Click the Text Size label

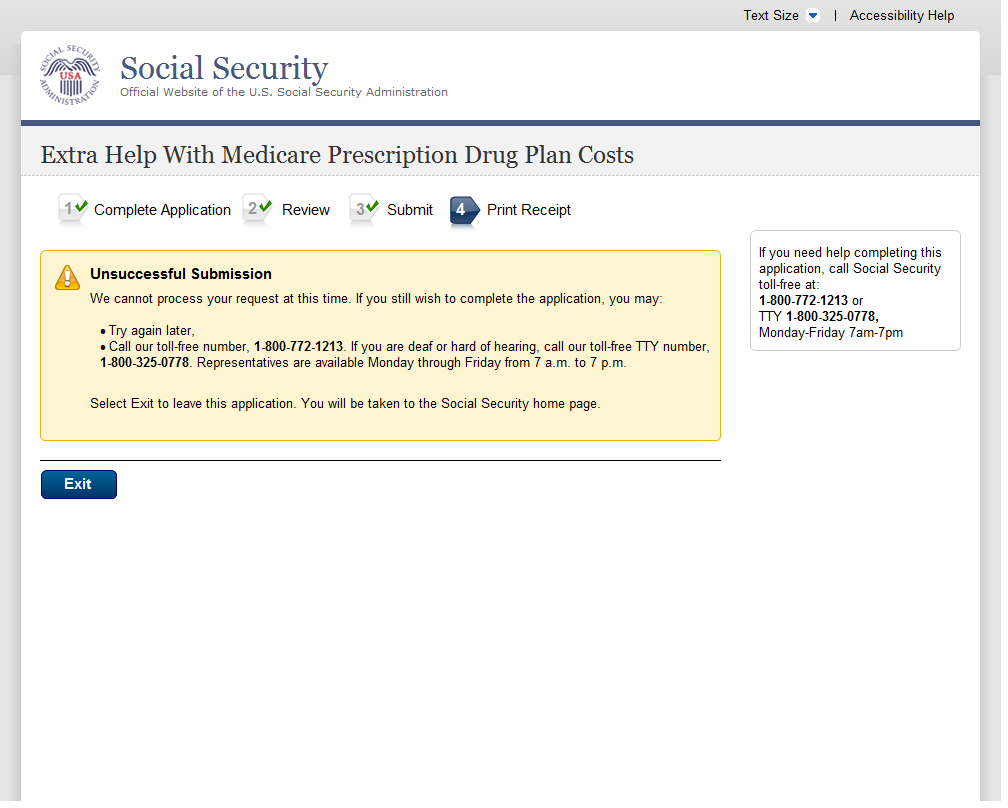(770, 16)
